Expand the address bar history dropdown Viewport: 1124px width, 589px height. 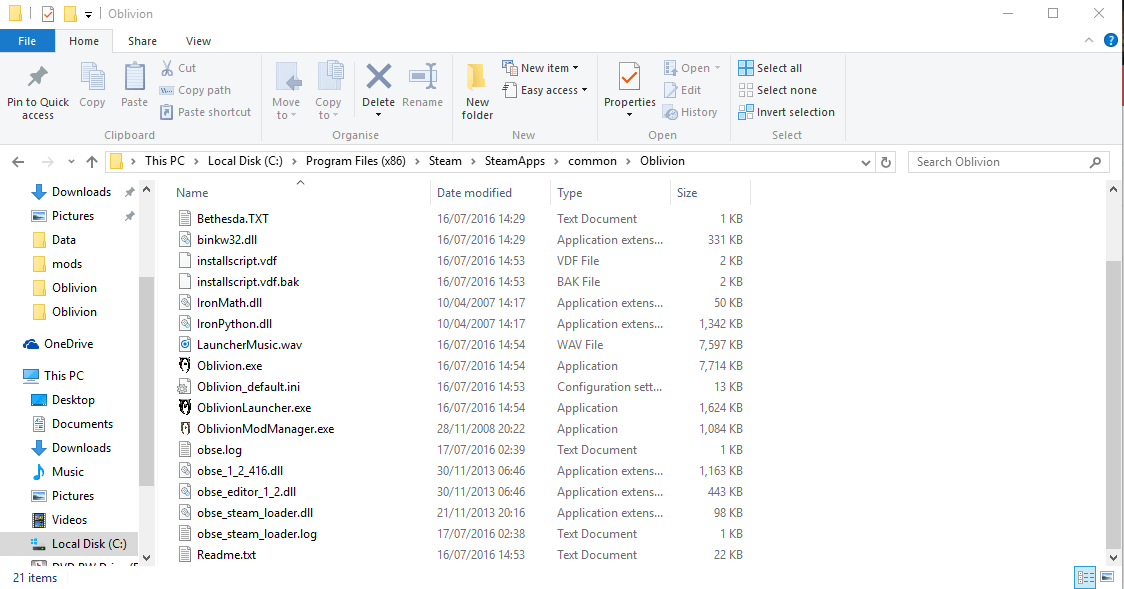tap(865, 163)
